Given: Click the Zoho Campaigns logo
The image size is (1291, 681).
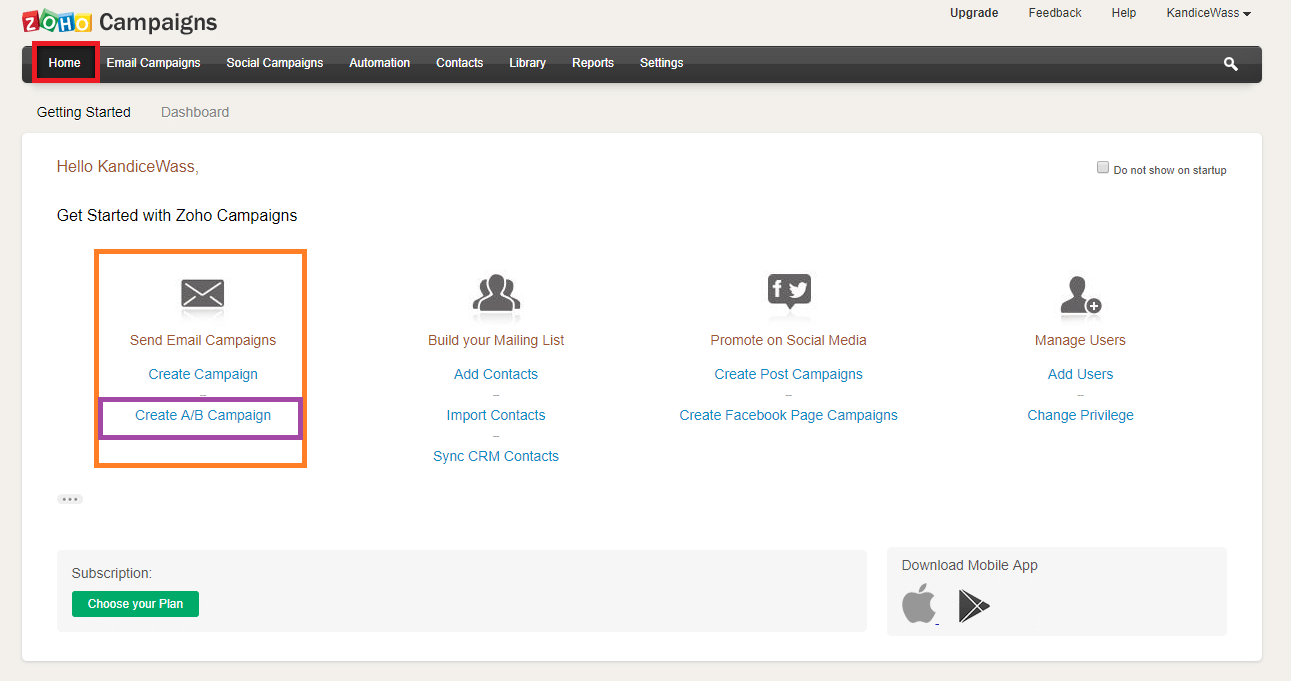Looking at the screenshot, I should click(119, 21).
